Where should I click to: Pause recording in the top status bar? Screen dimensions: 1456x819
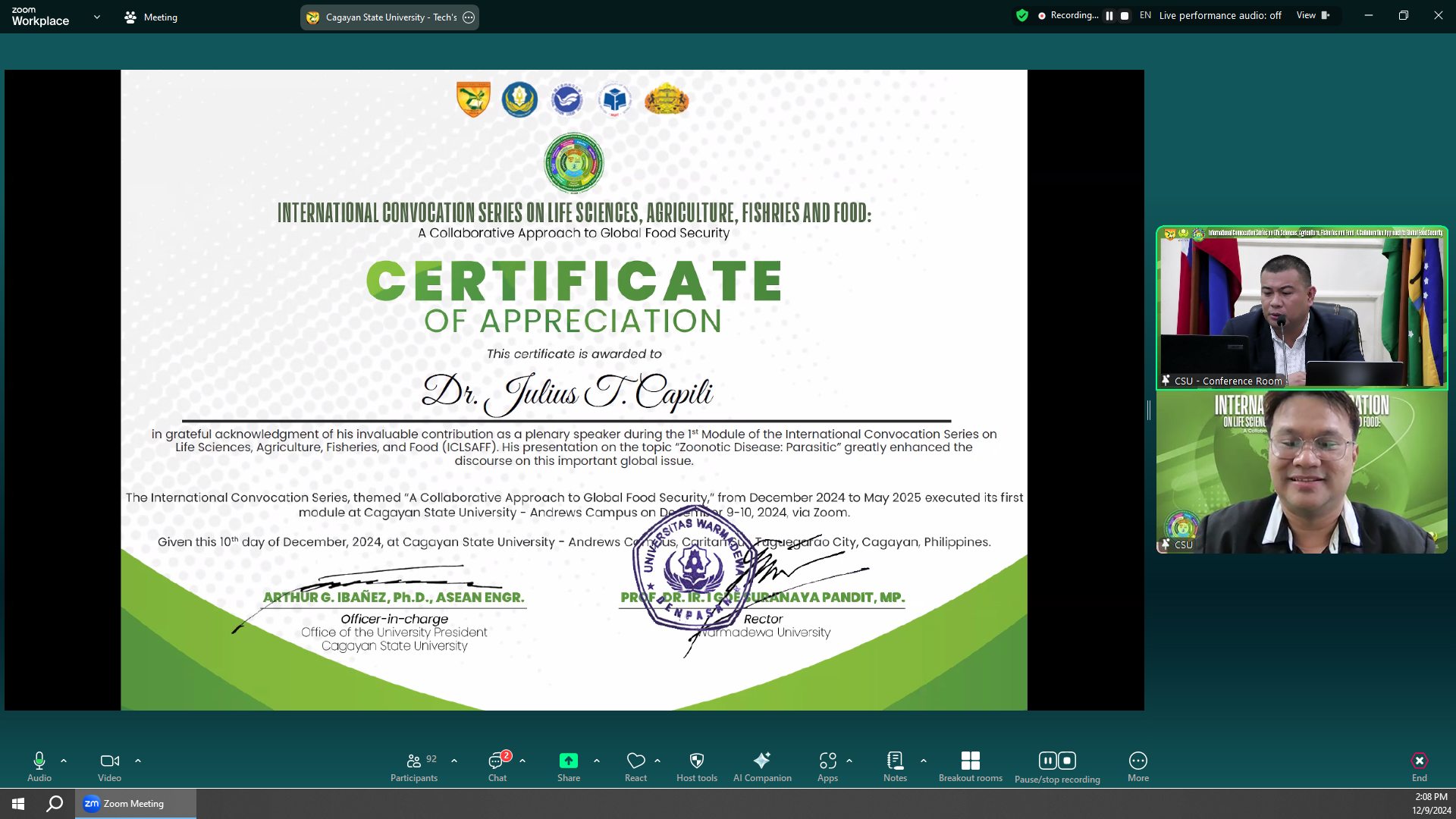(x=1109, y=16)
